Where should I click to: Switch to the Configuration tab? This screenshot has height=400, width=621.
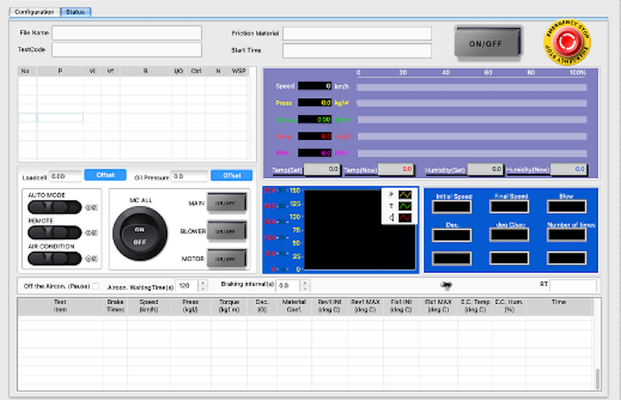pyautogui.click(x=34, y=12)
